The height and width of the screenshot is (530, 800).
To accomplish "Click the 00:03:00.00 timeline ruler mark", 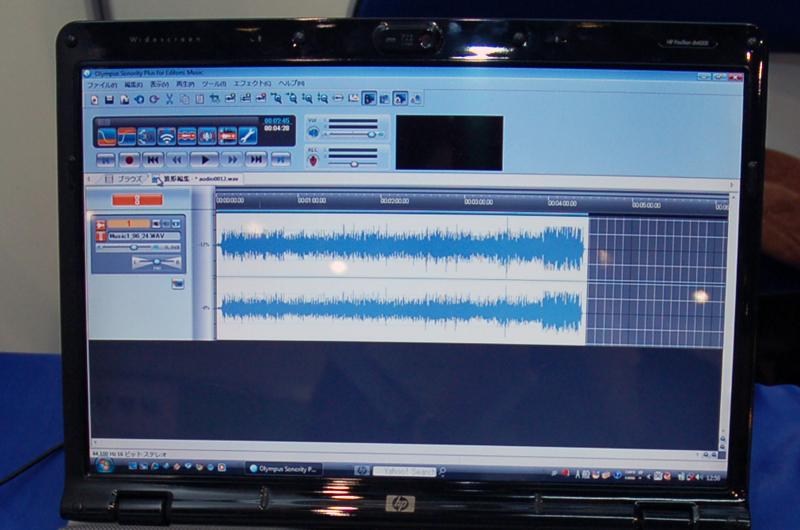I will [478, 202].
